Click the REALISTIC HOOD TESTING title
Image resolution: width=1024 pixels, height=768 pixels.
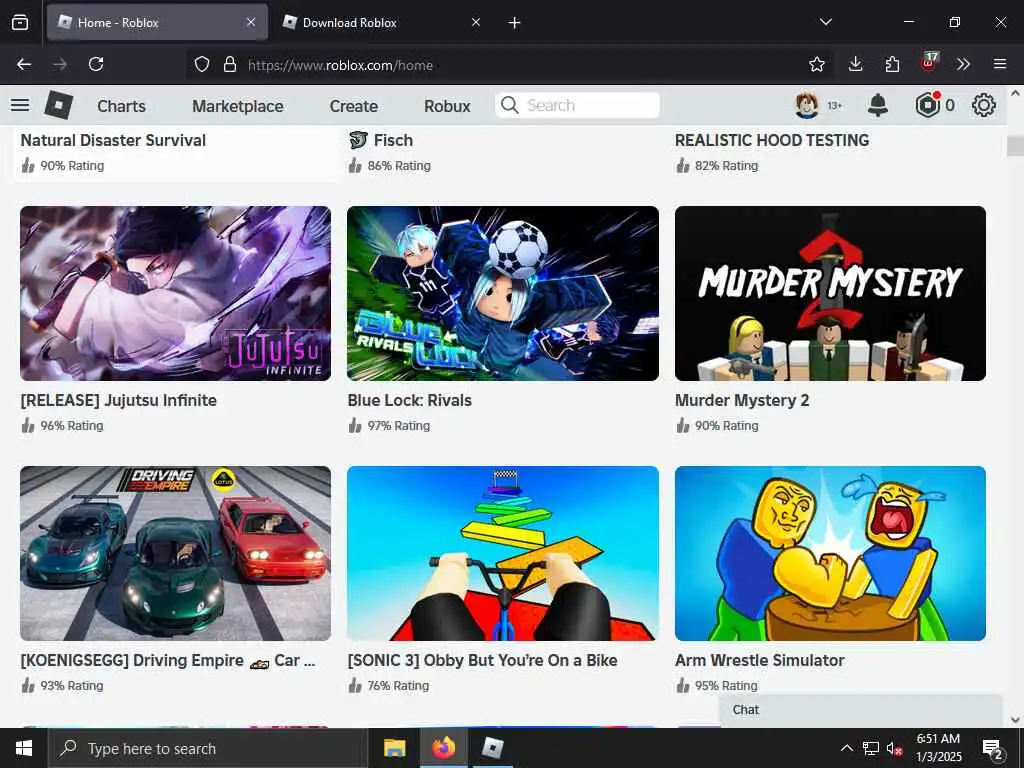(x=772, y=140)
